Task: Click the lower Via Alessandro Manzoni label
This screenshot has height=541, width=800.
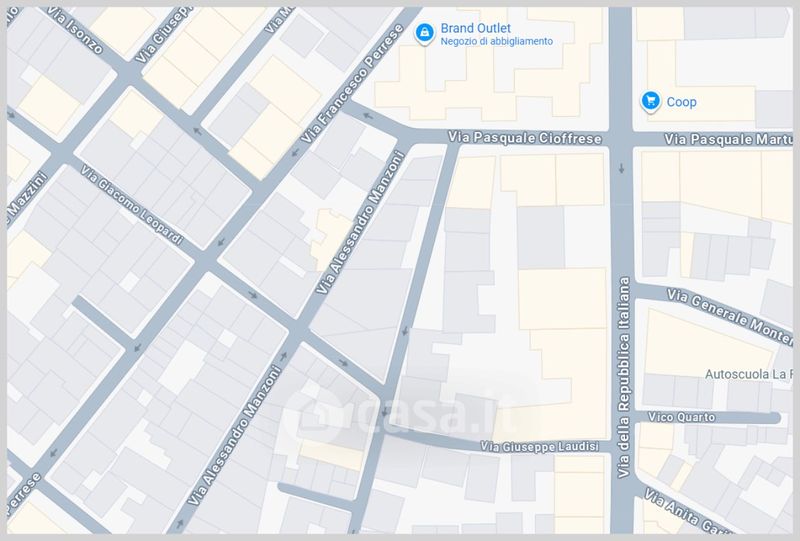Action: coord(238,436)
